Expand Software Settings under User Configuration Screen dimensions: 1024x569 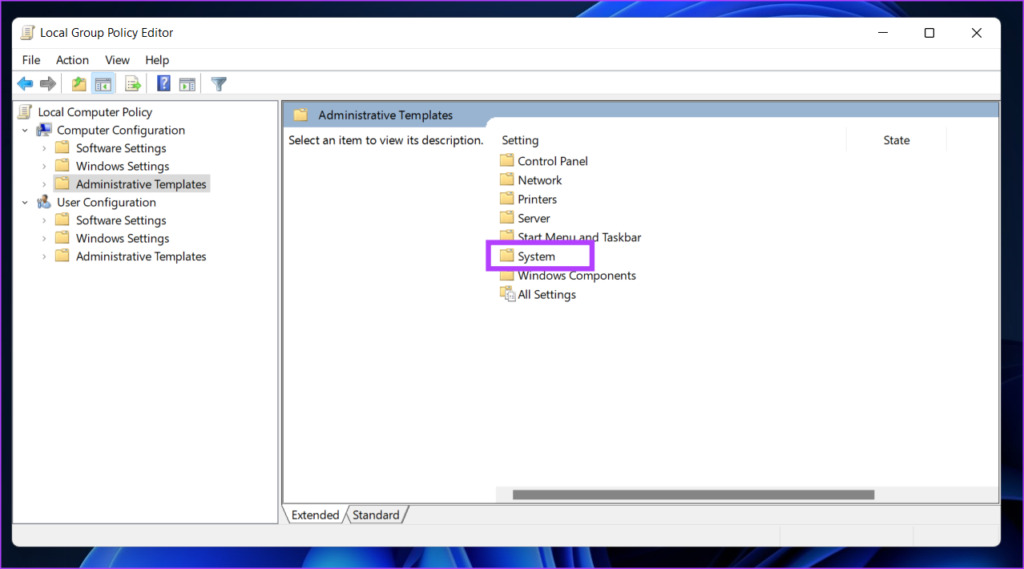[44, 221]
